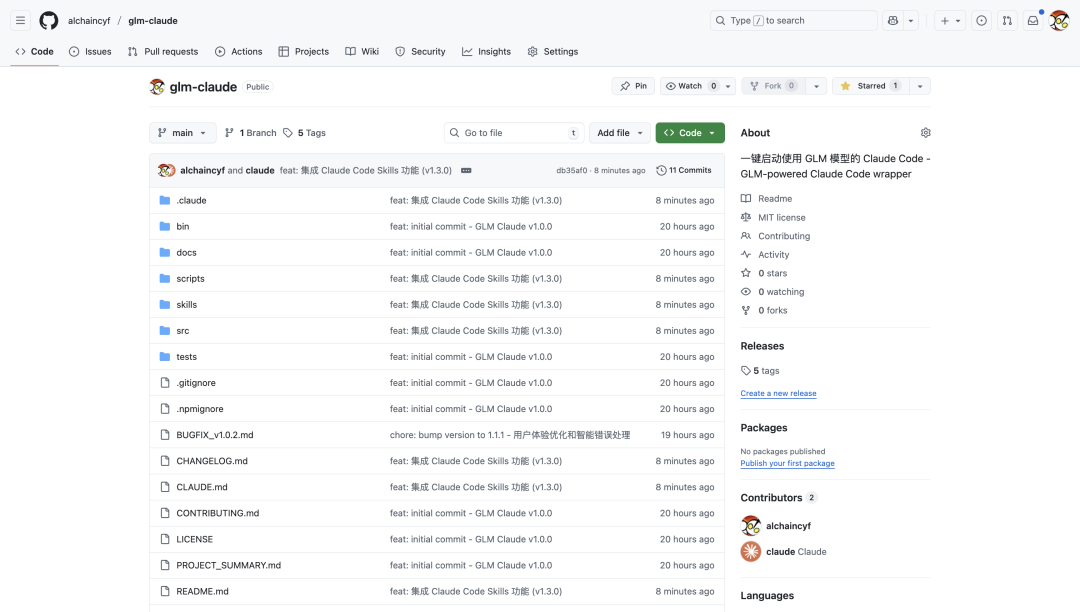Click the Go to file search field
This screenshot has width=1080, height=612.
514,133
